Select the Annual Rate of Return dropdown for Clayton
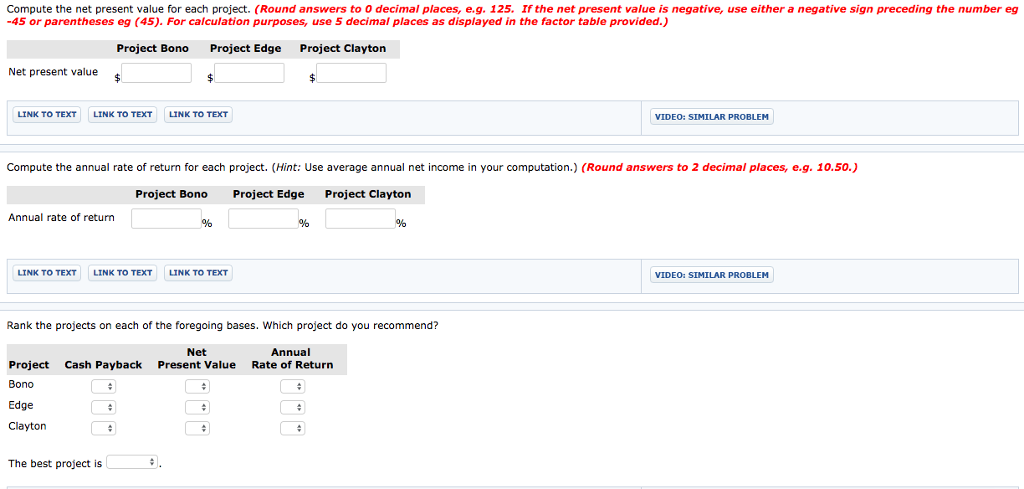The width and height of the screenshot is (1024, 489). tap(292, 428)
